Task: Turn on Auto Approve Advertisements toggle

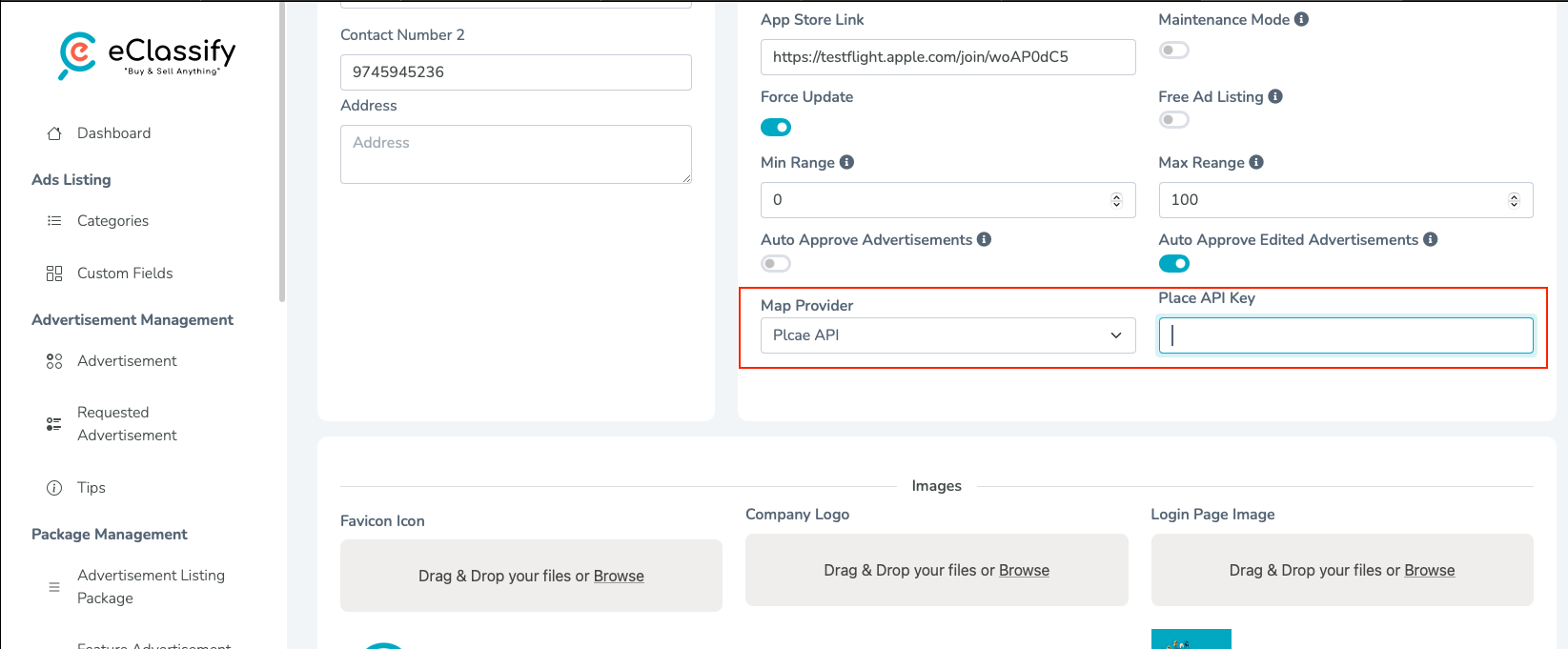Action: [x=776, y=263]
